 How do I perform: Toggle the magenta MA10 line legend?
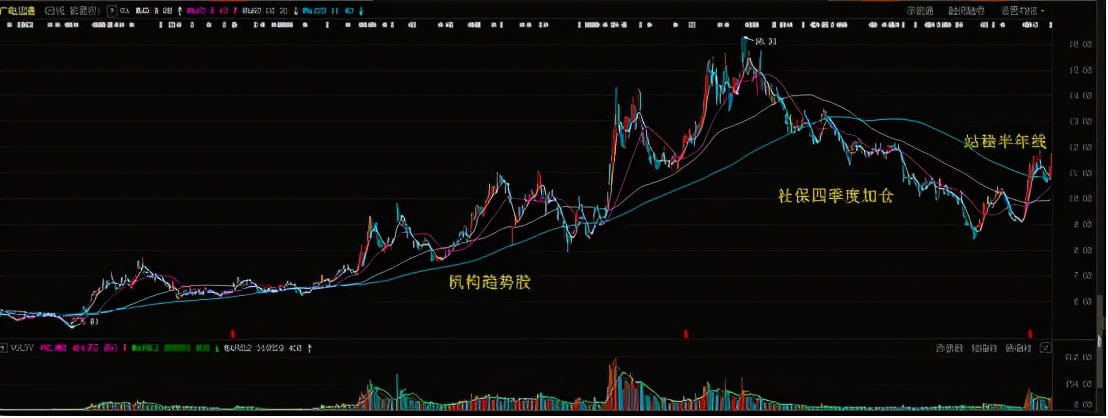coord(194,10)
